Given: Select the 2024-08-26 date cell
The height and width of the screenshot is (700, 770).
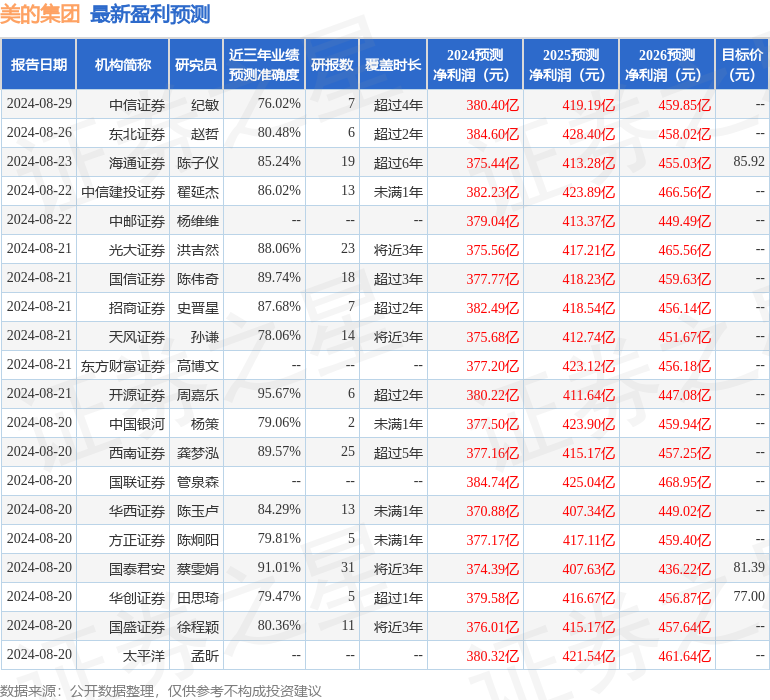Looking at the screenshot, I should [x=39, y=133].
